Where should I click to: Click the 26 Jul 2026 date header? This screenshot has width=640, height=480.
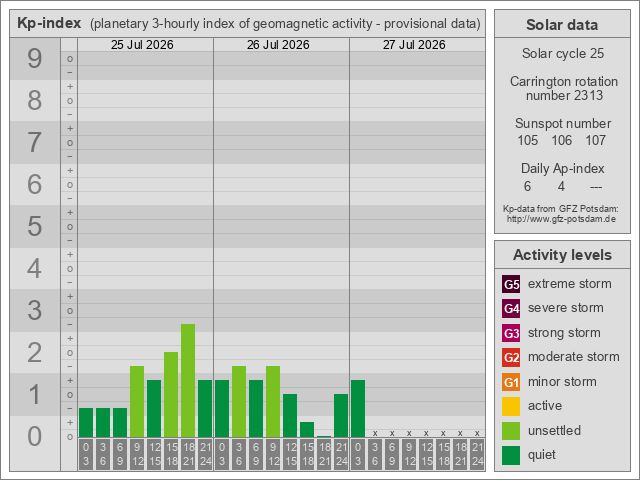tap(278, 44)
